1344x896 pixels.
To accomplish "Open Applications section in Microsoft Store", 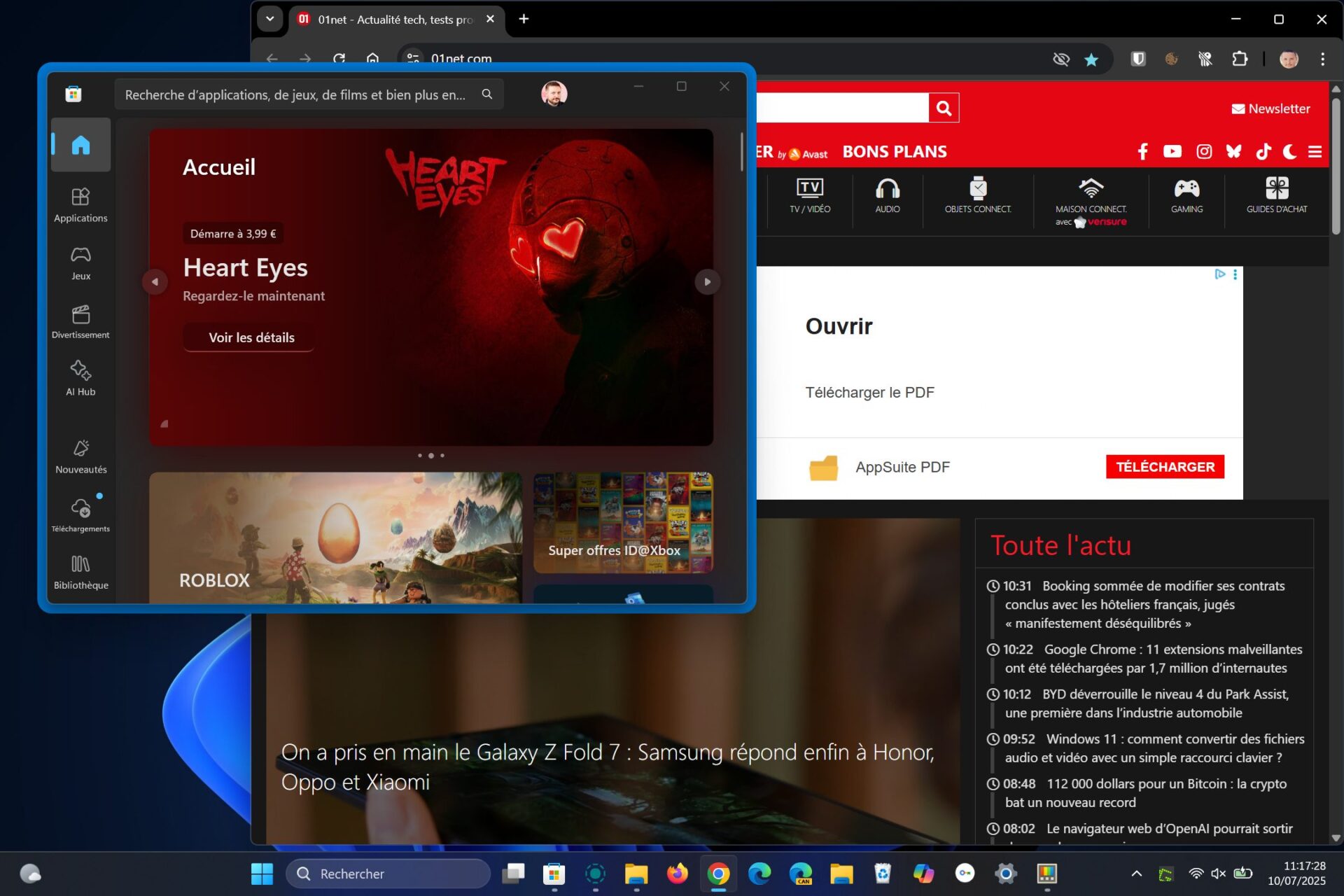I will click(x=80, y=205).
